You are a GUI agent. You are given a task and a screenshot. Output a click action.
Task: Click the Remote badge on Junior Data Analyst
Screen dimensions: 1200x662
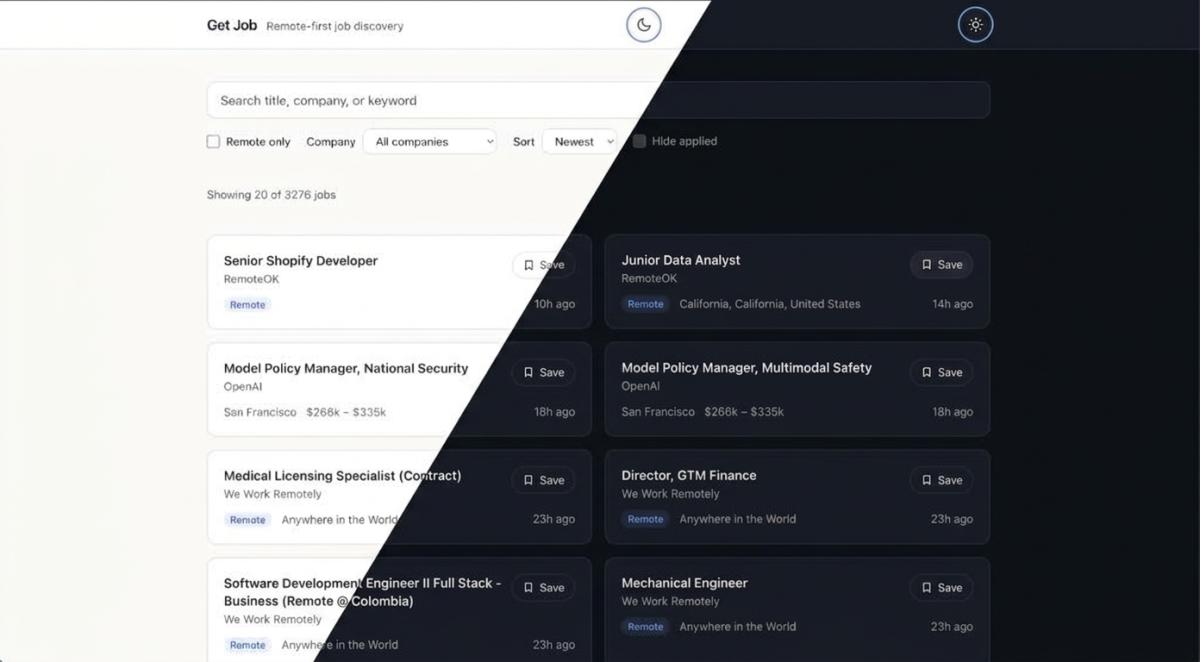pyautogui.click(x=645, y=304)
